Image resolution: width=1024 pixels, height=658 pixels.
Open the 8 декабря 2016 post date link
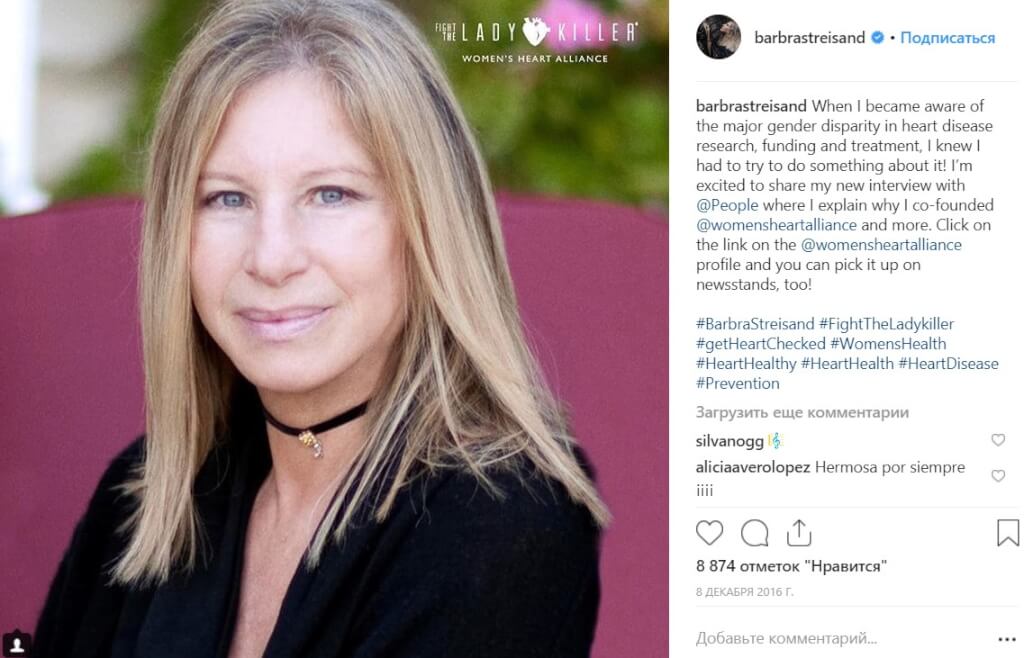pyautogui.click(x=744, y=592)
